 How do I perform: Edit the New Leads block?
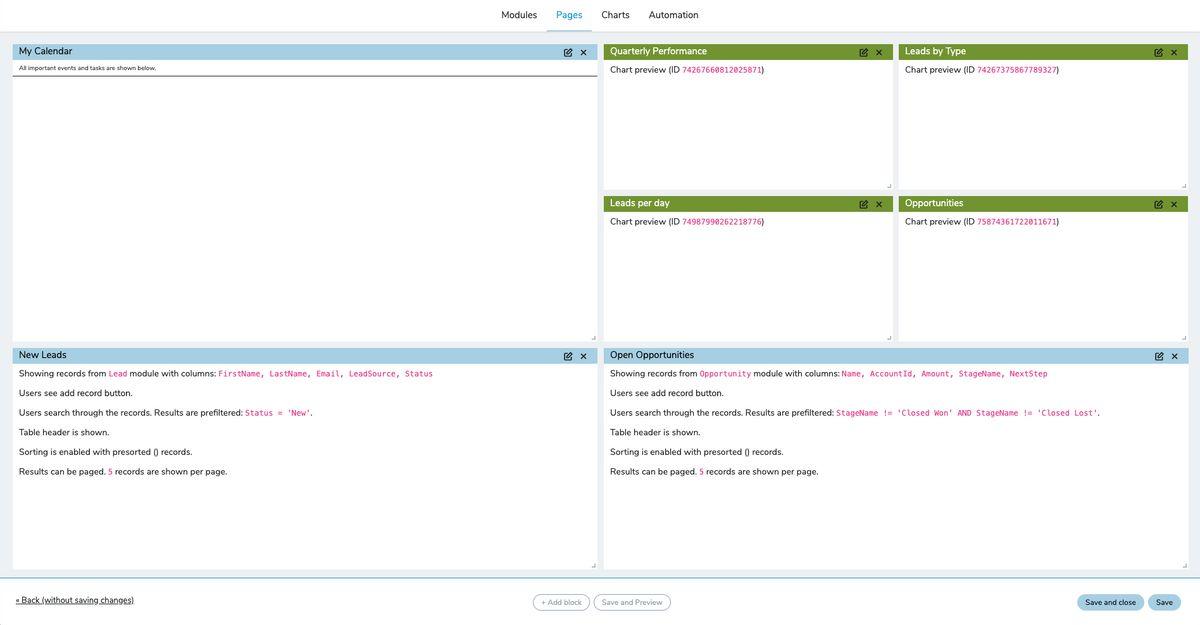click(x=568, y=356)
